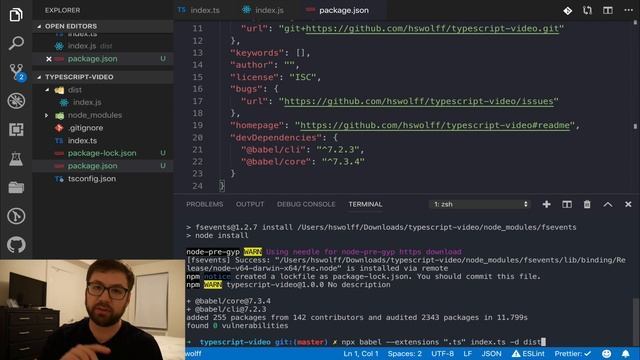Screen dimensions: 640x360
Task: Select the terminal shell dropdown 1: zsh
Action: (480, 204)
